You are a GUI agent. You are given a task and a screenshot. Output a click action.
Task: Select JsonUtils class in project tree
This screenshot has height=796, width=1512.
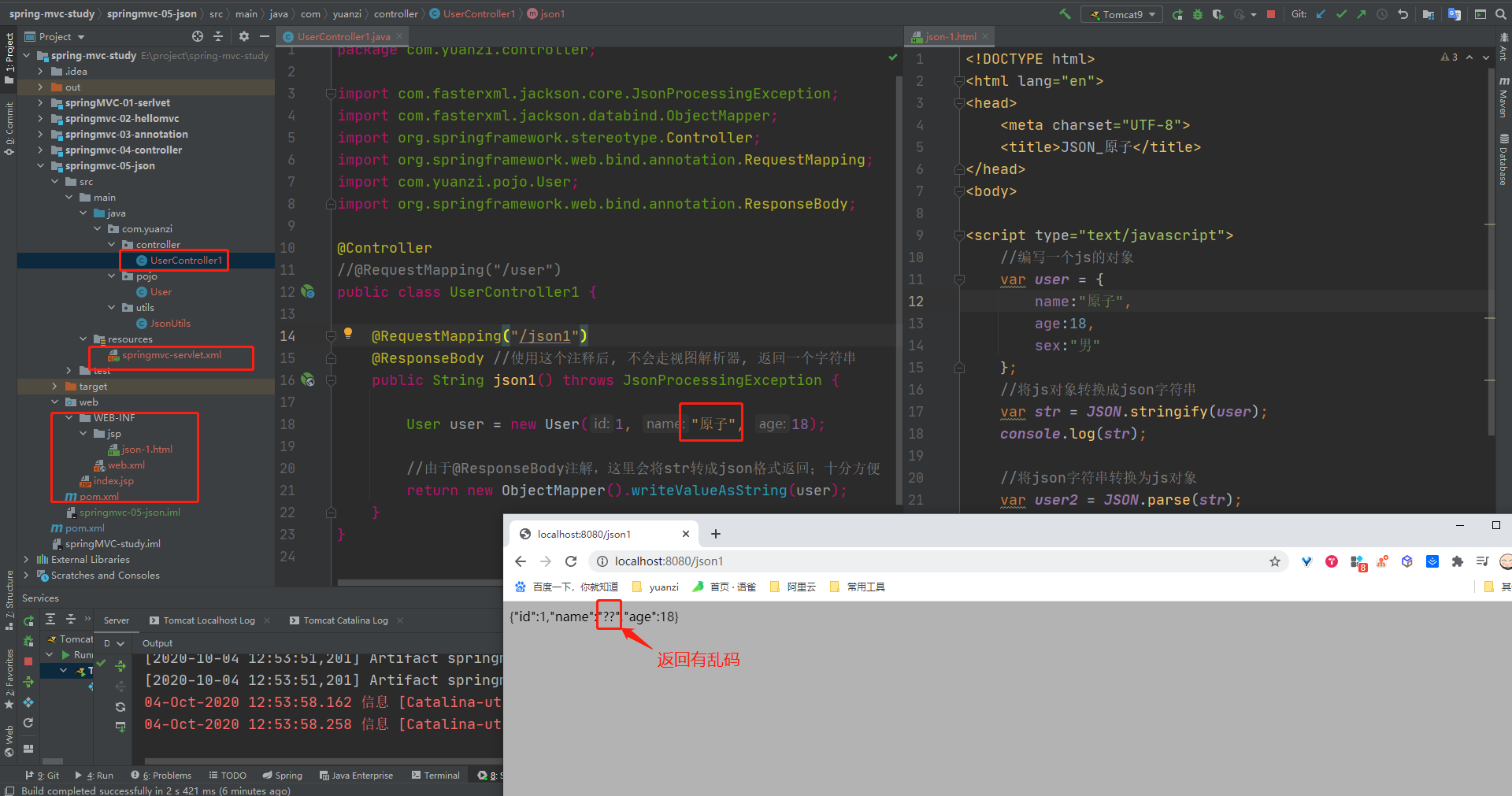coord(170,324)
